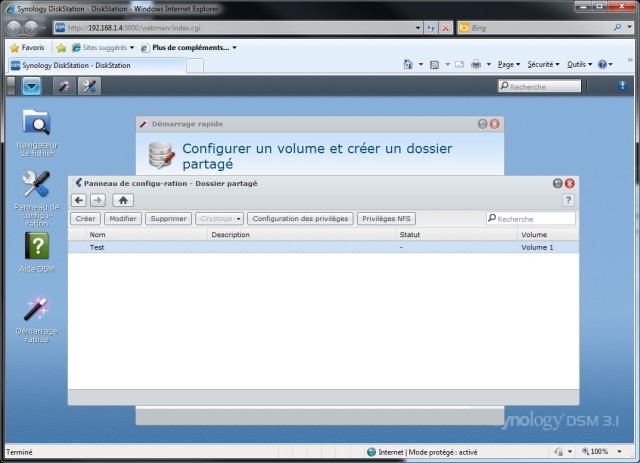
Task: Open control panel help question mark
Action: [x=568, y=200]
